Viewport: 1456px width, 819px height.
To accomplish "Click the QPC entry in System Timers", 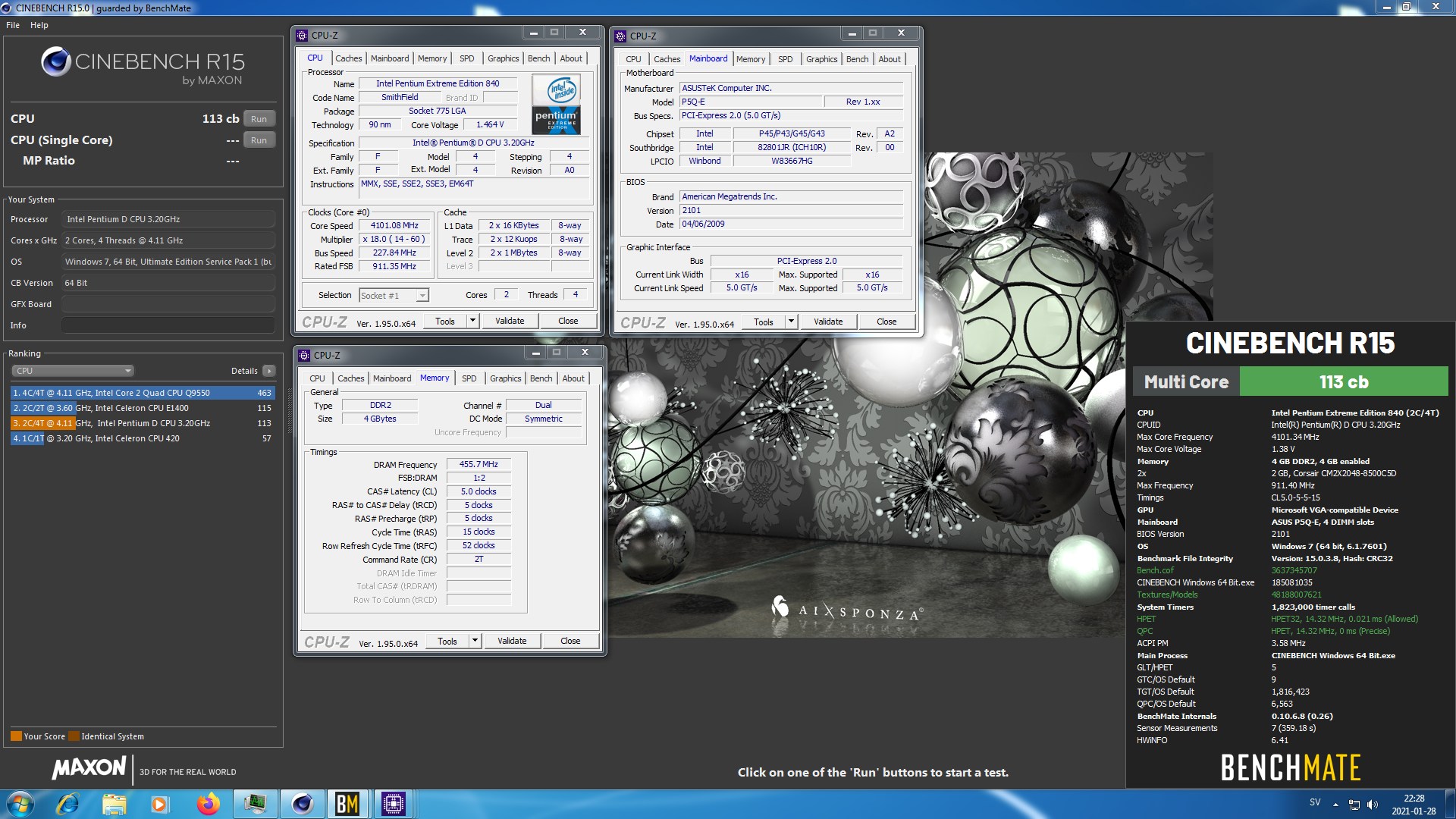I will (x=1145, y=631).
